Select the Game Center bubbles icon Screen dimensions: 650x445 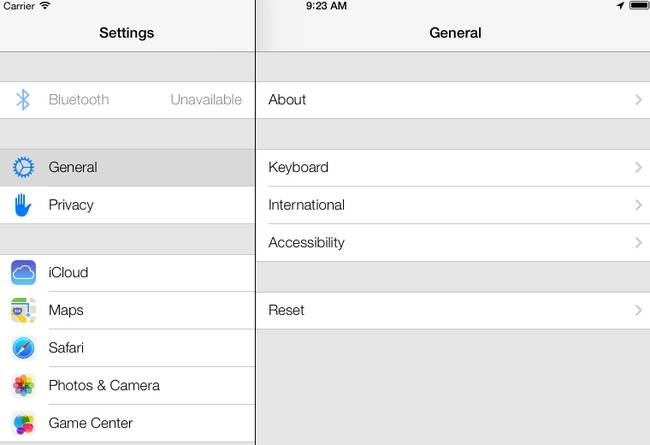[x=23, y=423]
